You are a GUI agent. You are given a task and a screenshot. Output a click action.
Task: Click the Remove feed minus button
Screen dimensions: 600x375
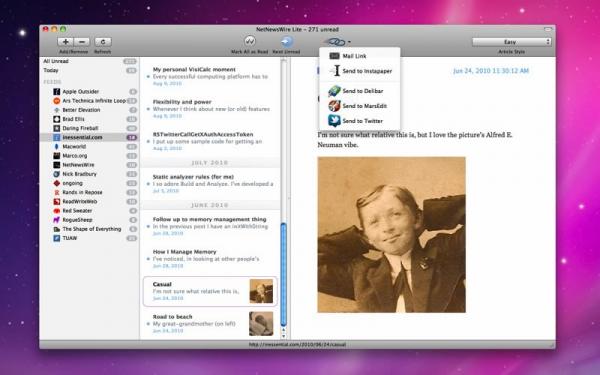point(82,42)
